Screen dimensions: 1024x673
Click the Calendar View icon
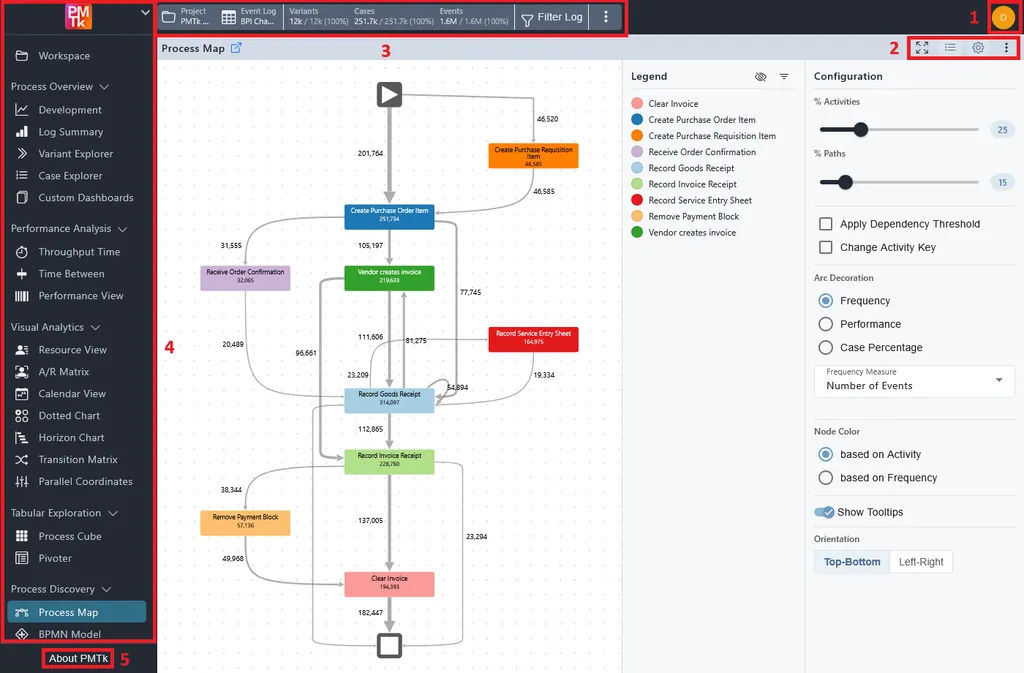pos(22,394)
